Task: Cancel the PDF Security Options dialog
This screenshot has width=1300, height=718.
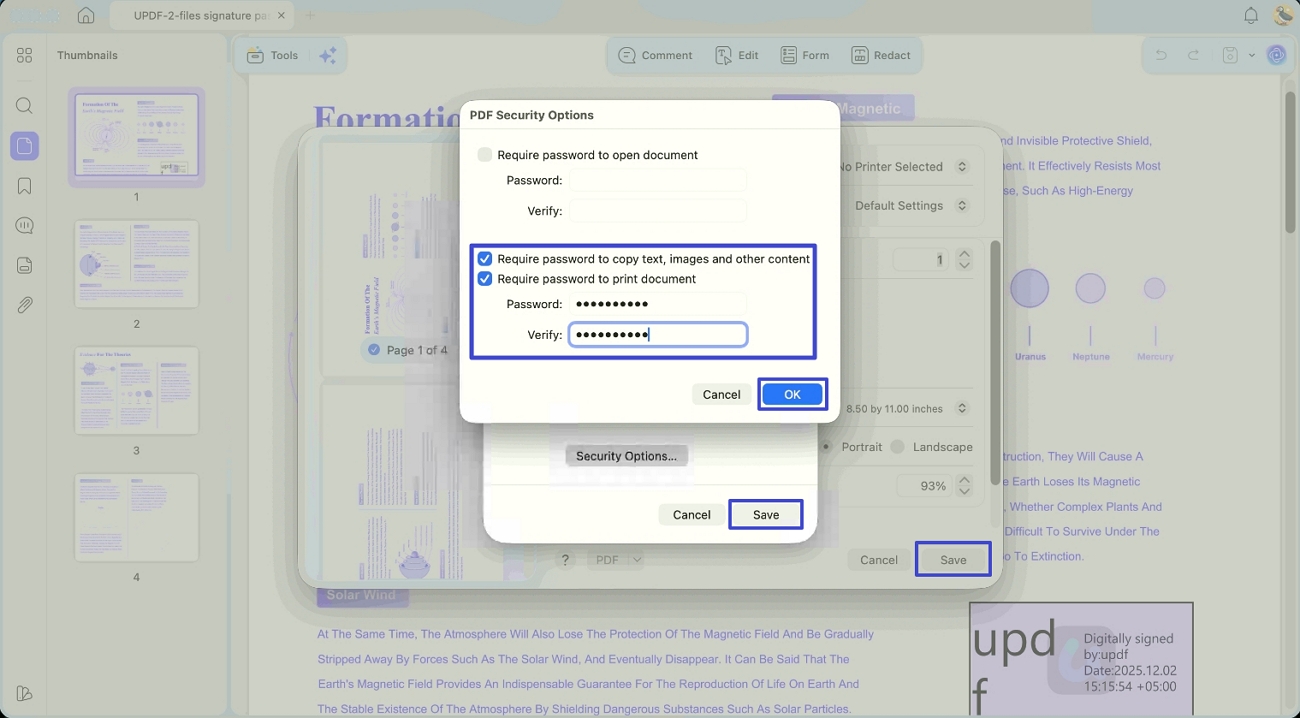Action: [x=721, y=395]
